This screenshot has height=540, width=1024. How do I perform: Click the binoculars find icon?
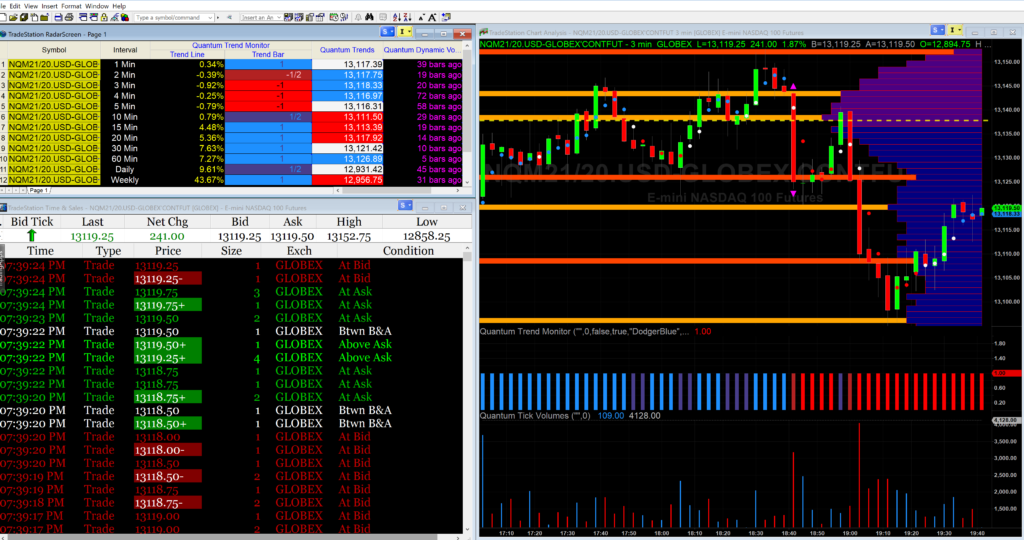click(x=370, y=17)
